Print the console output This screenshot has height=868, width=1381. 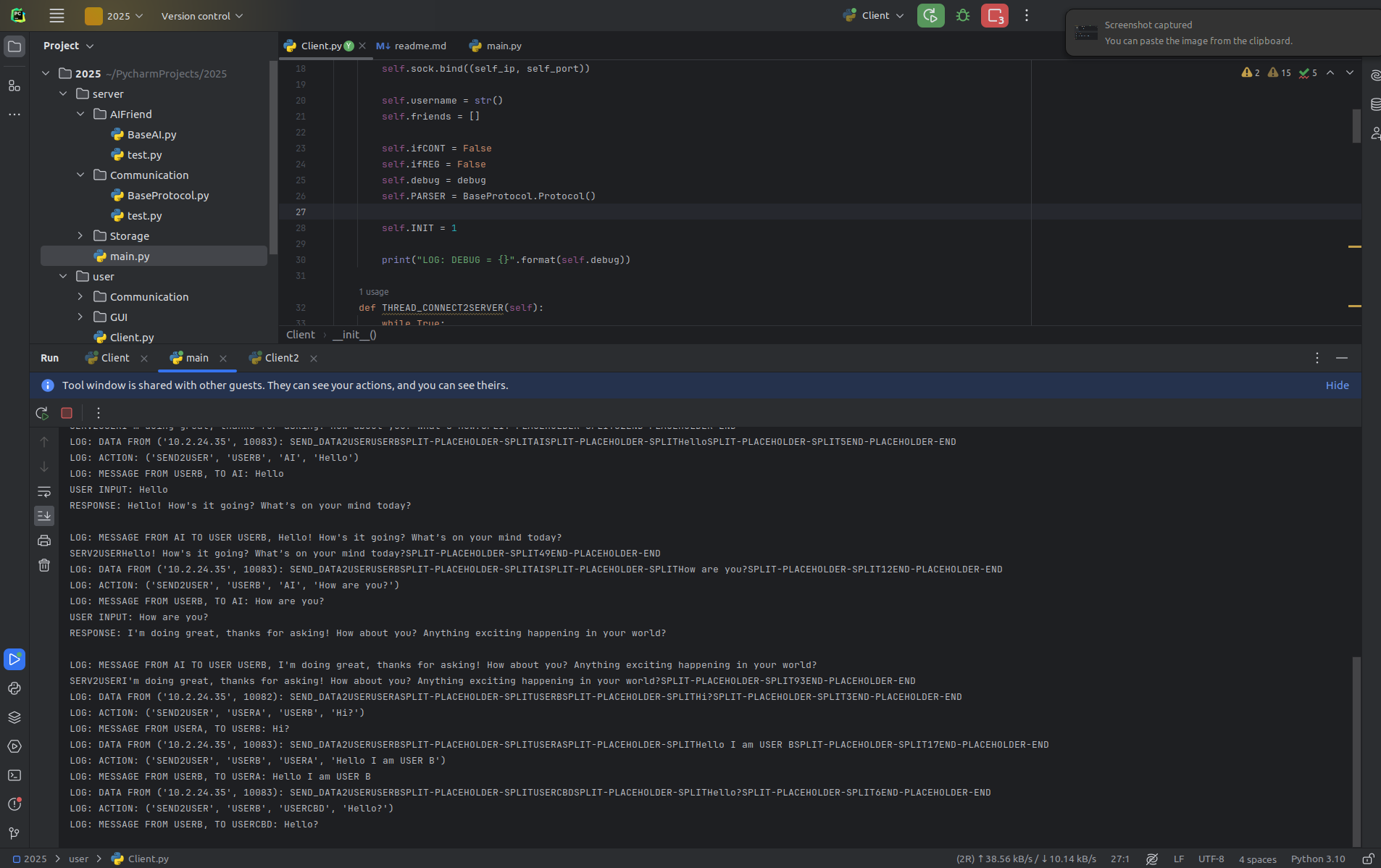[x=44, y=541]
